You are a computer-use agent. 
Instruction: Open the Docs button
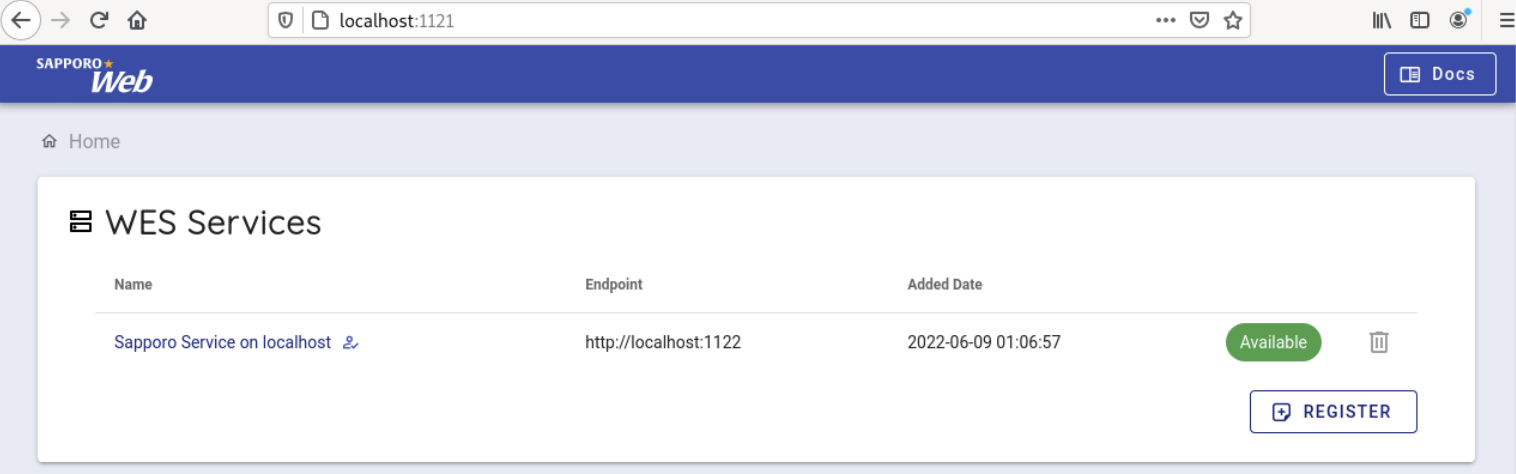[1439, 74]
